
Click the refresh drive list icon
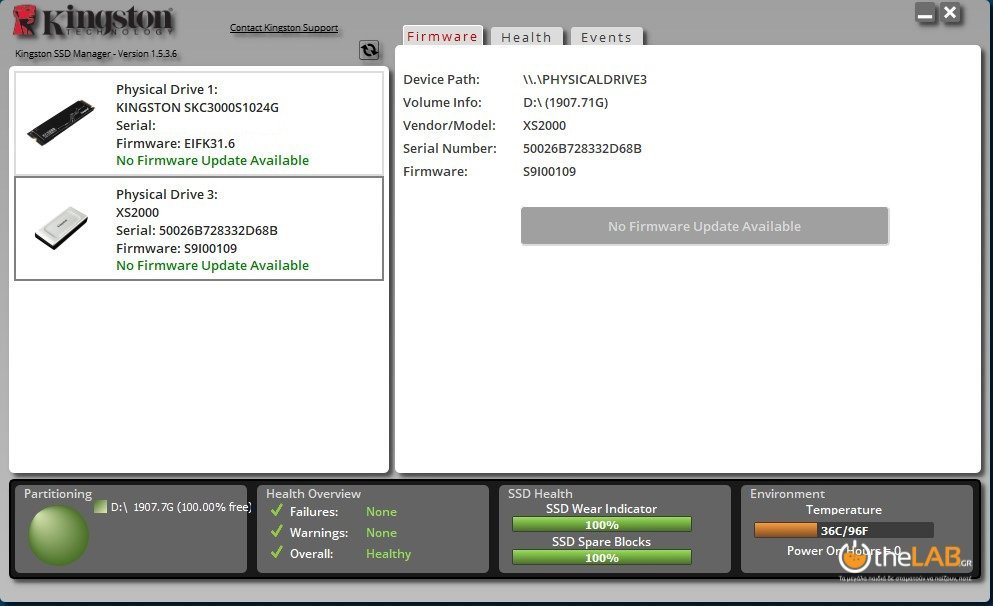pyautogui.click(x=369, y=50)
